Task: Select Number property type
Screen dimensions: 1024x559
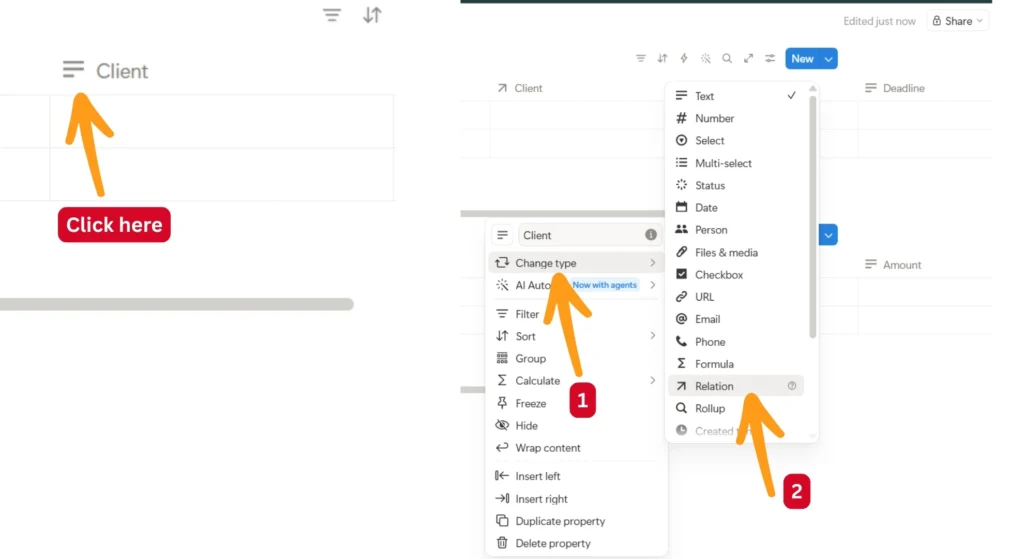Action: 736,118
